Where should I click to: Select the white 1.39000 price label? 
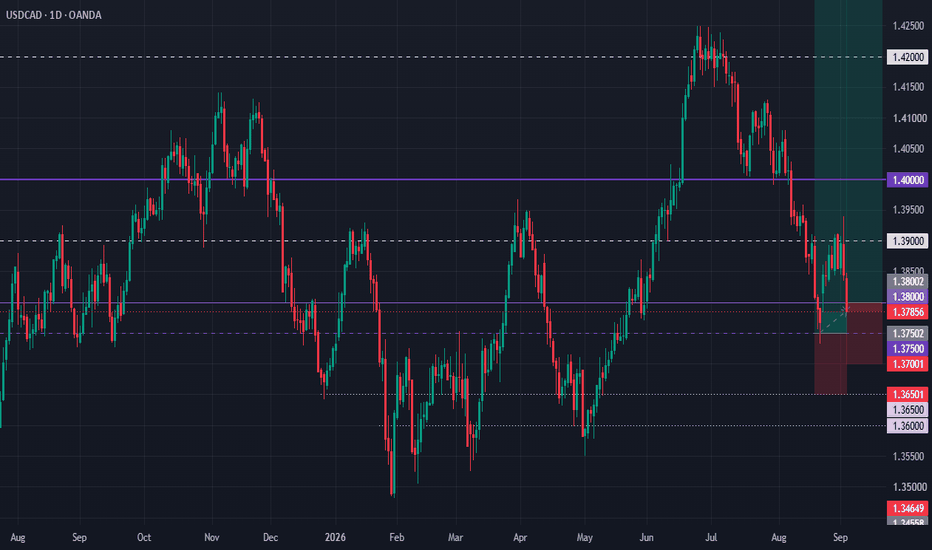click(907, 241)
